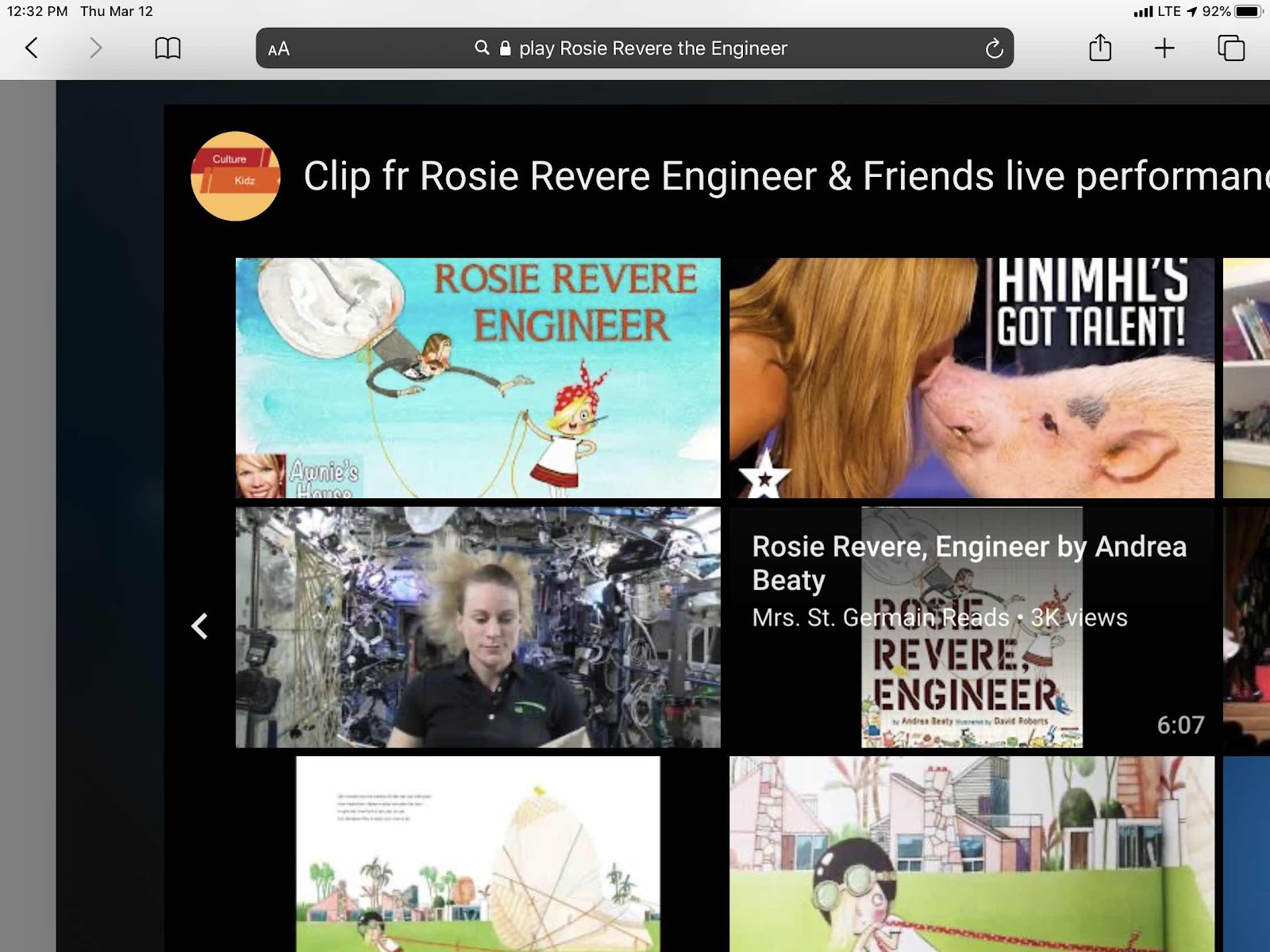Open Mrs. St. Germain Reads channel name
This screenshot has width=1270, height=952.
(880, 617)
